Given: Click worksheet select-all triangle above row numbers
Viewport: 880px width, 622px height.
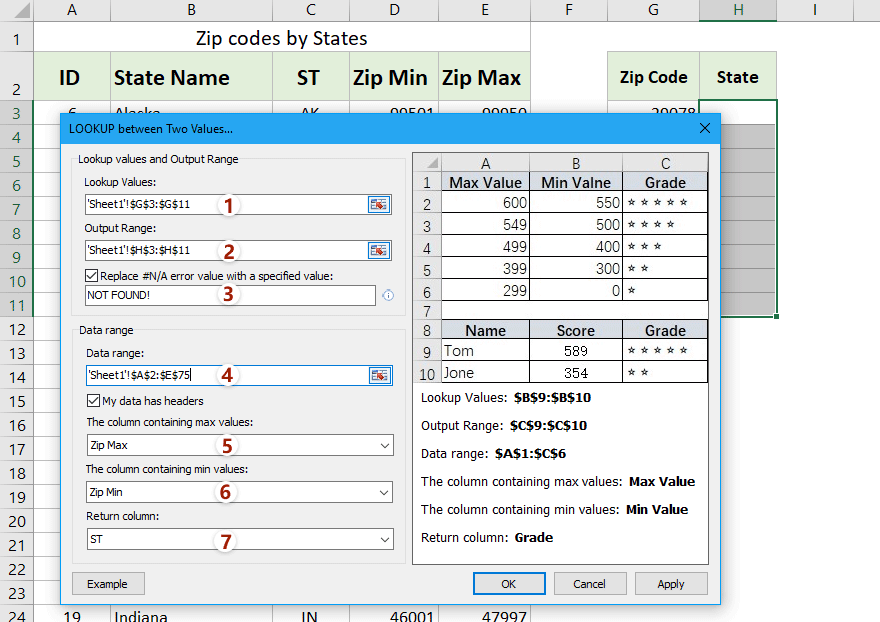Looking at the screenshot, I should coord(18,9).
